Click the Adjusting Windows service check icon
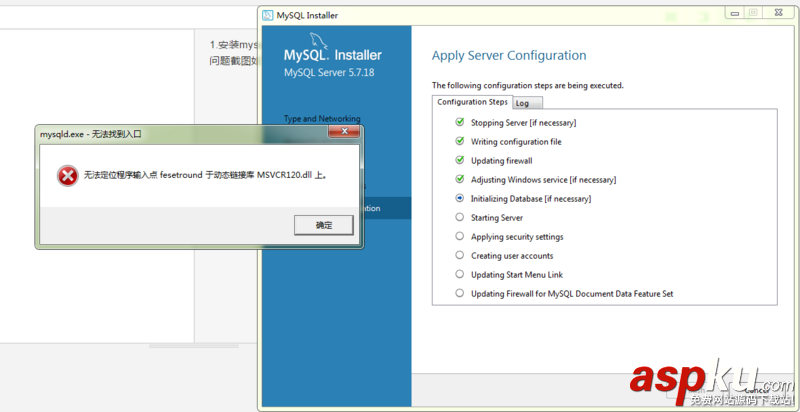Viewport: 800px width, 412px height. pos(460,179)
